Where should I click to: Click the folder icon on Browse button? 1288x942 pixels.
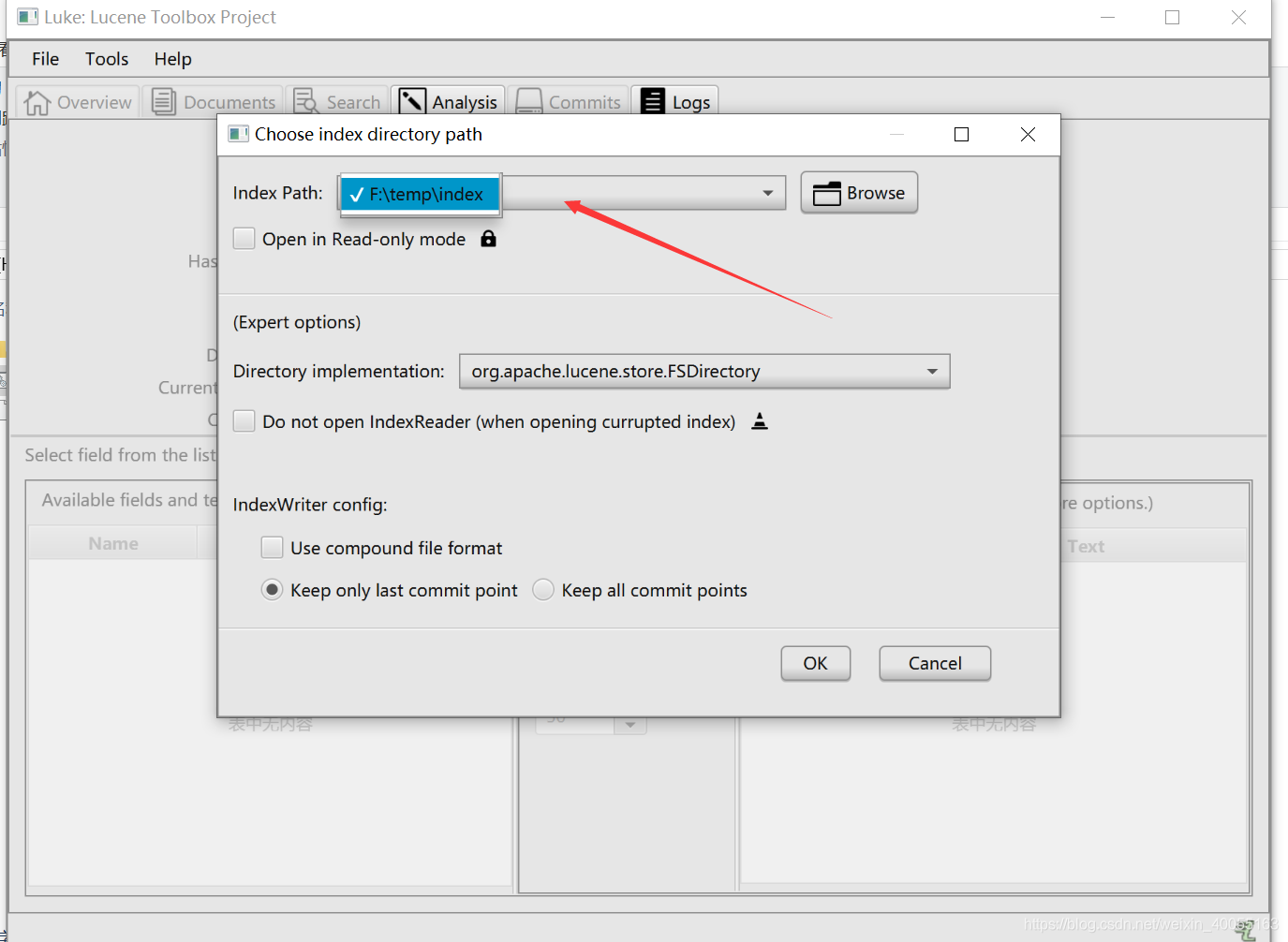pos(826,194)
